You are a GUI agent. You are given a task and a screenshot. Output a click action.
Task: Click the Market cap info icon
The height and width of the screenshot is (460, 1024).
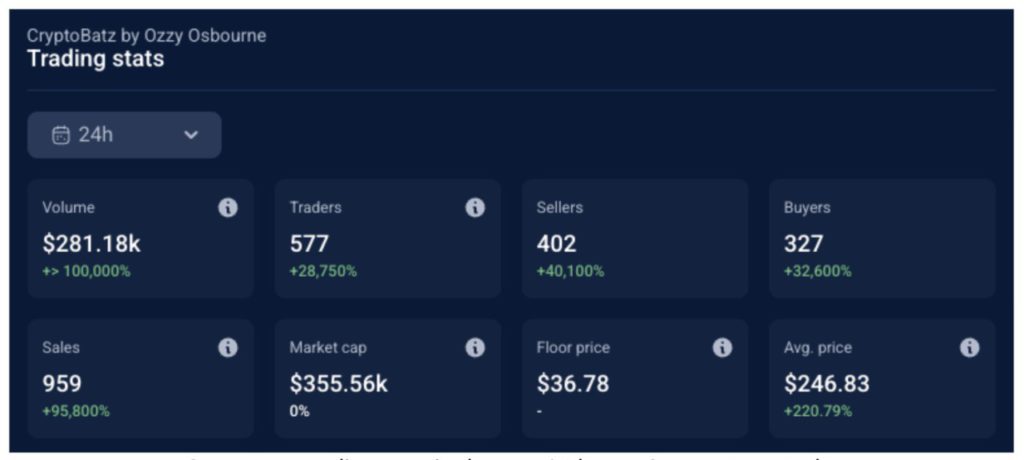(475, 348)
